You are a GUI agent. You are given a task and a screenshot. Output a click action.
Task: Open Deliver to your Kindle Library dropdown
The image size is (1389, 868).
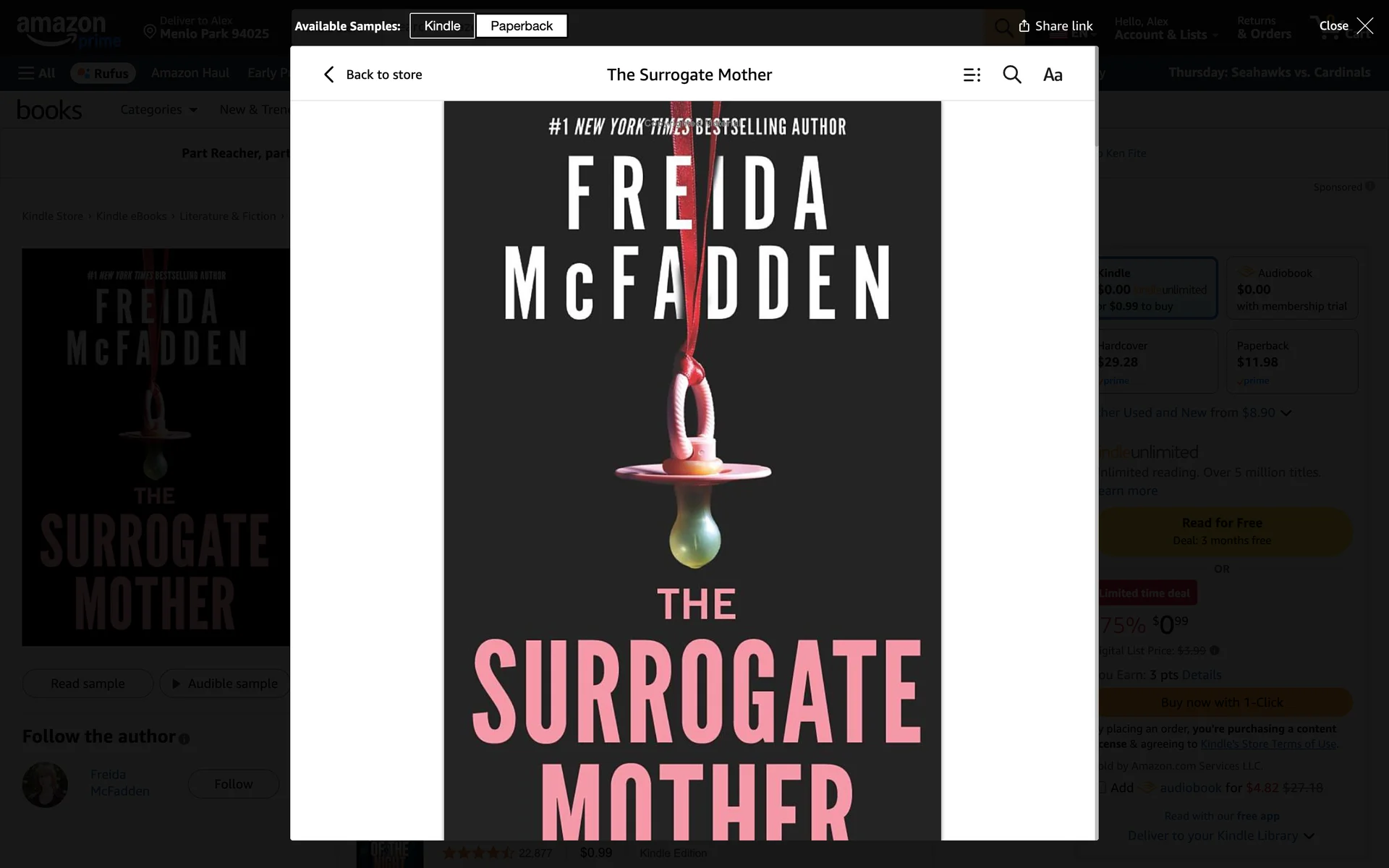click(1221, 835)
